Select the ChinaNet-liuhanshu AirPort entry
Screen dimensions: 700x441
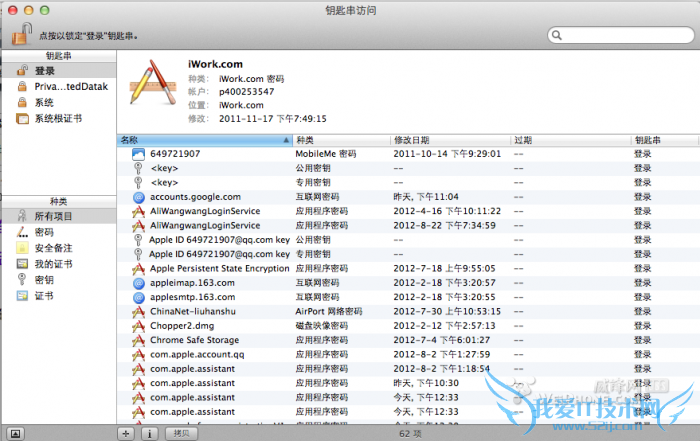coord(408,312)
